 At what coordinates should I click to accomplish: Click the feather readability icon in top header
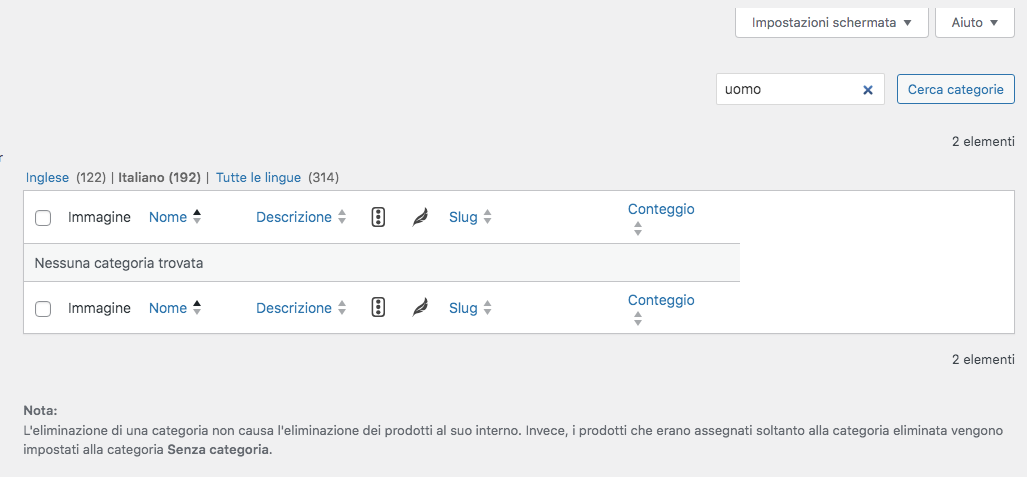point(420,218)
